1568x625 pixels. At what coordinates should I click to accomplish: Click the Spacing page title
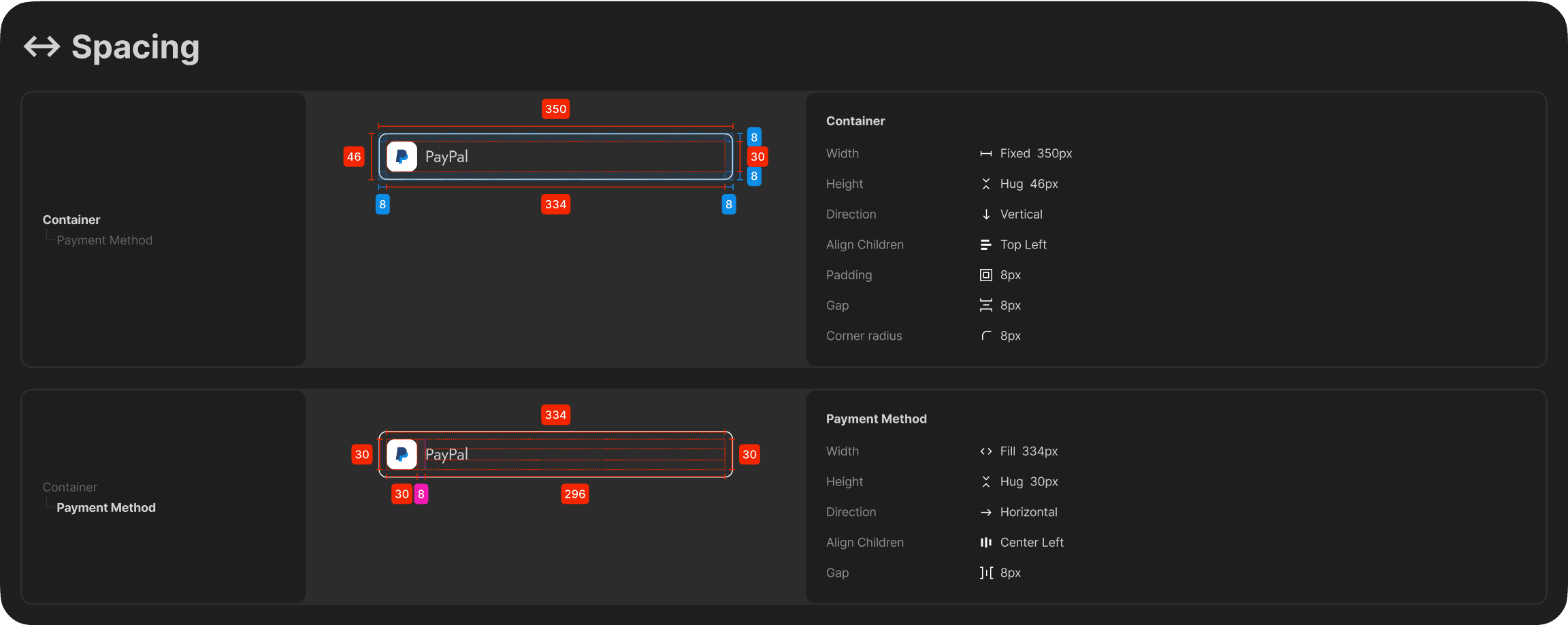pos(135,47)
